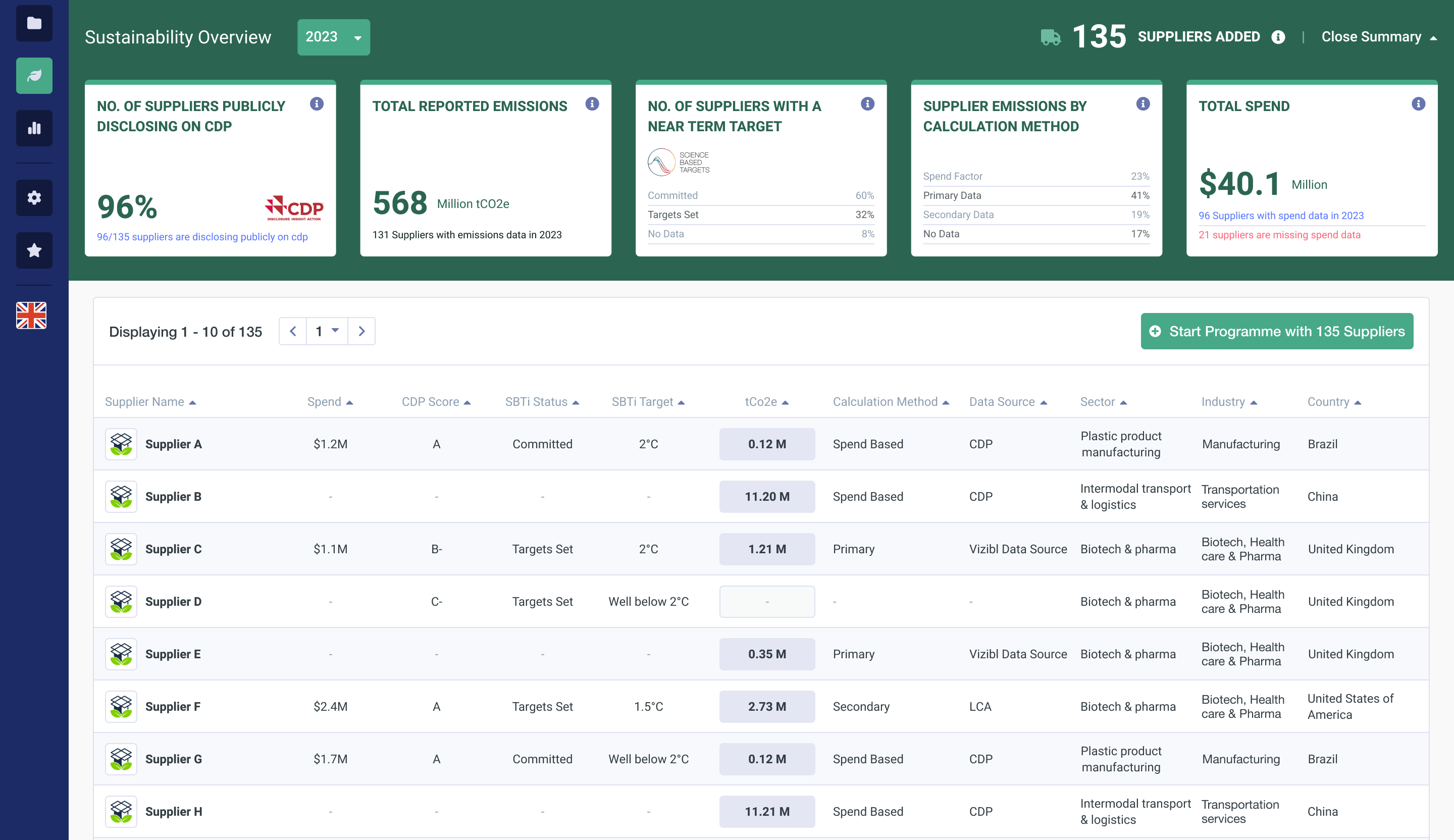Screen dimensions: 1454x840
Task: Collapse summary via Close Summary
Action: [x=1378, y=37]
